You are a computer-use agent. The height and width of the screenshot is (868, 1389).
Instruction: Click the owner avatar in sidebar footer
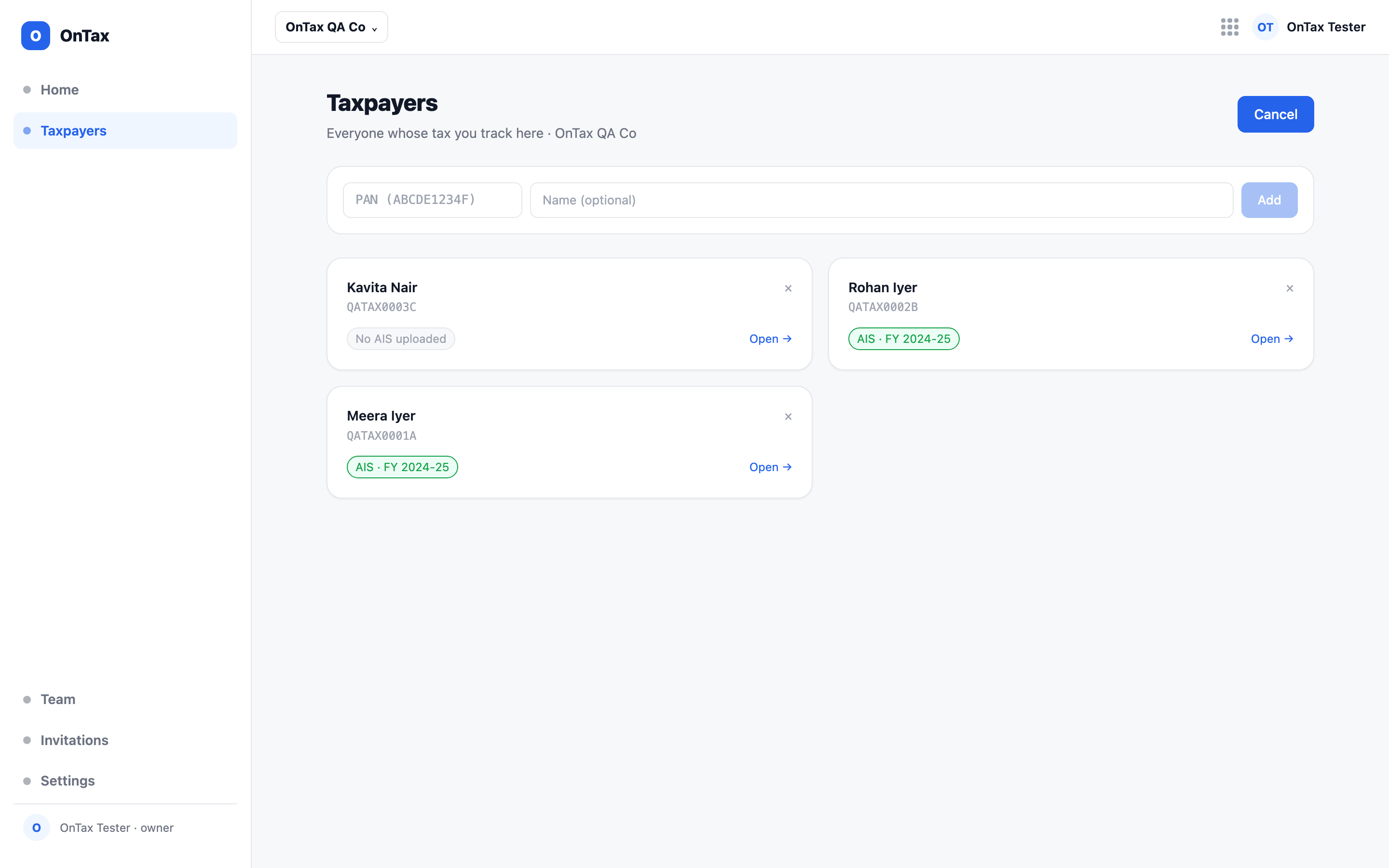pos(37,827)
